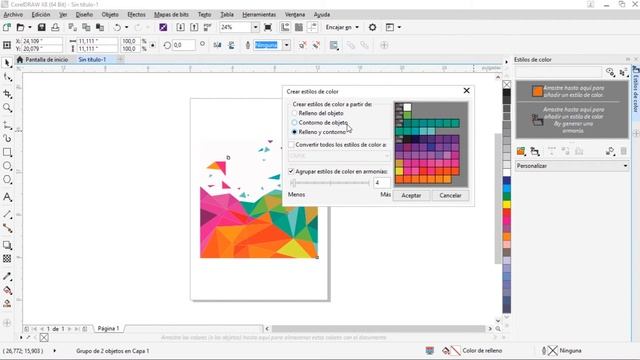Select the Zoom magnifier tool
640x360 pixels.
(x=7, y=108)
